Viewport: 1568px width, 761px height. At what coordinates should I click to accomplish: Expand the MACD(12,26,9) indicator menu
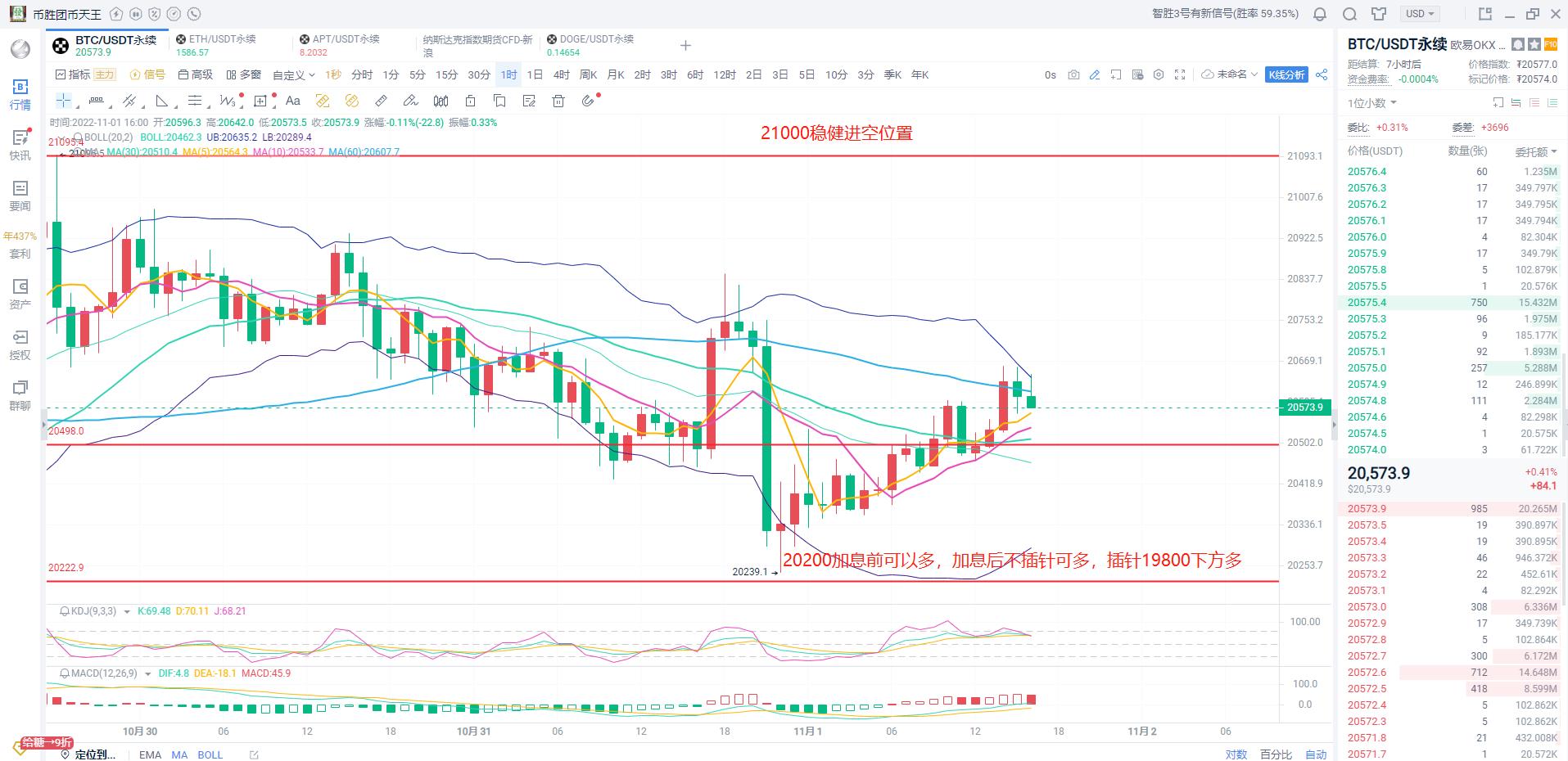click(147, 673)
